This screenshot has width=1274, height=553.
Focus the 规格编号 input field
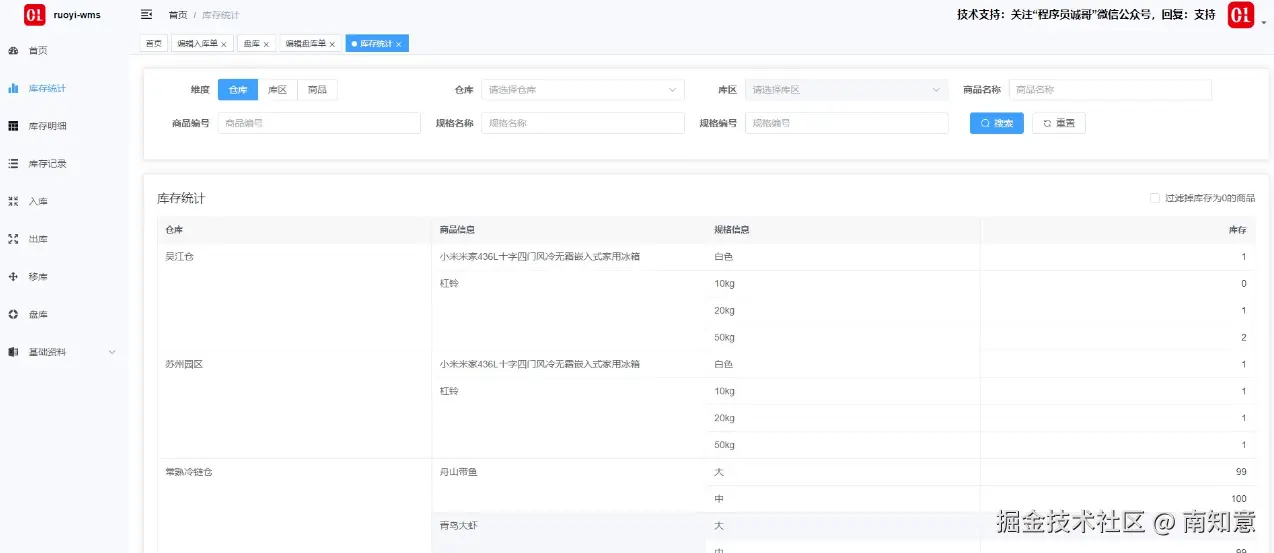point(847,123)
